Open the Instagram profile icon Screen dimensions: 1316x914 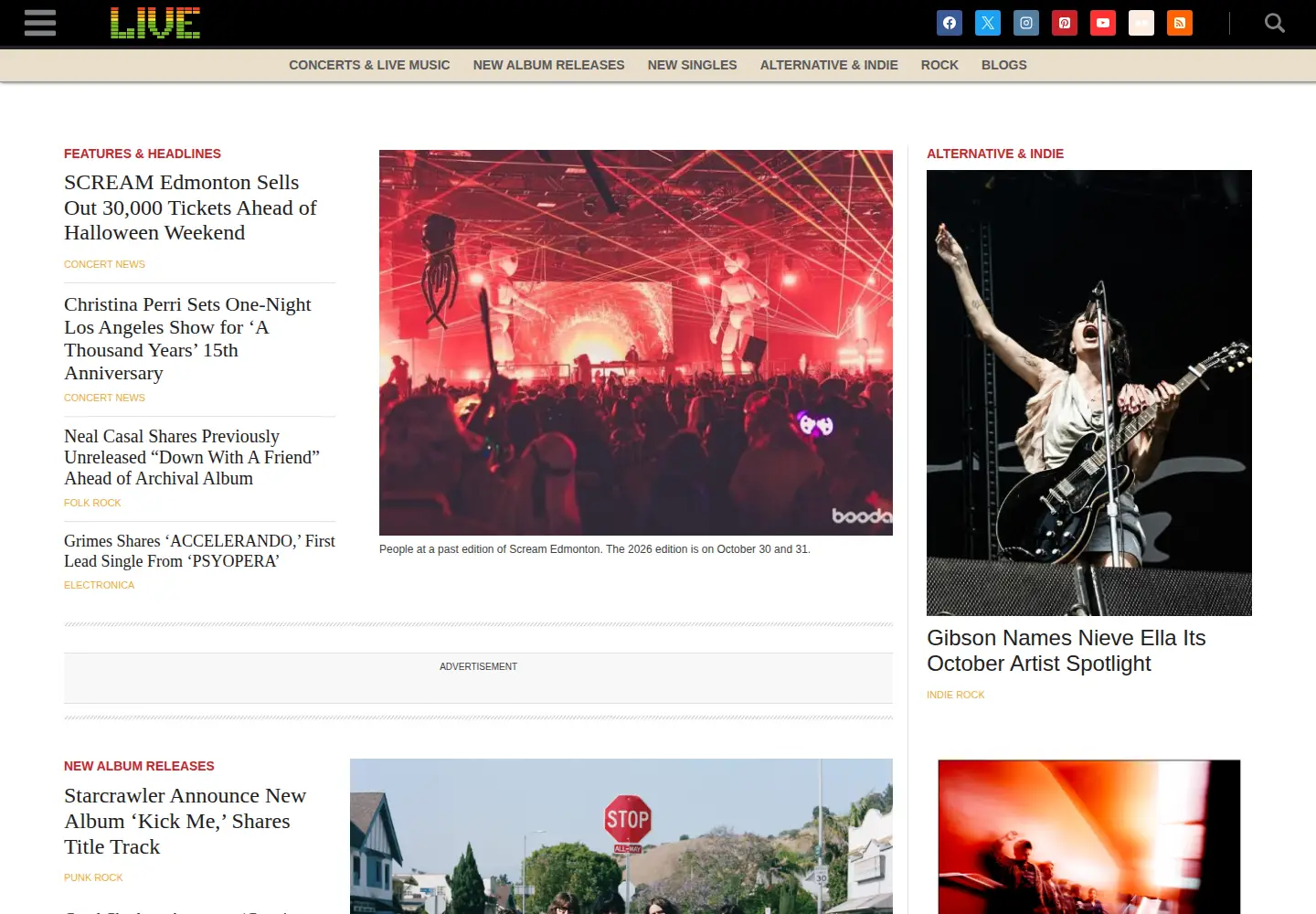[1026, 23]
